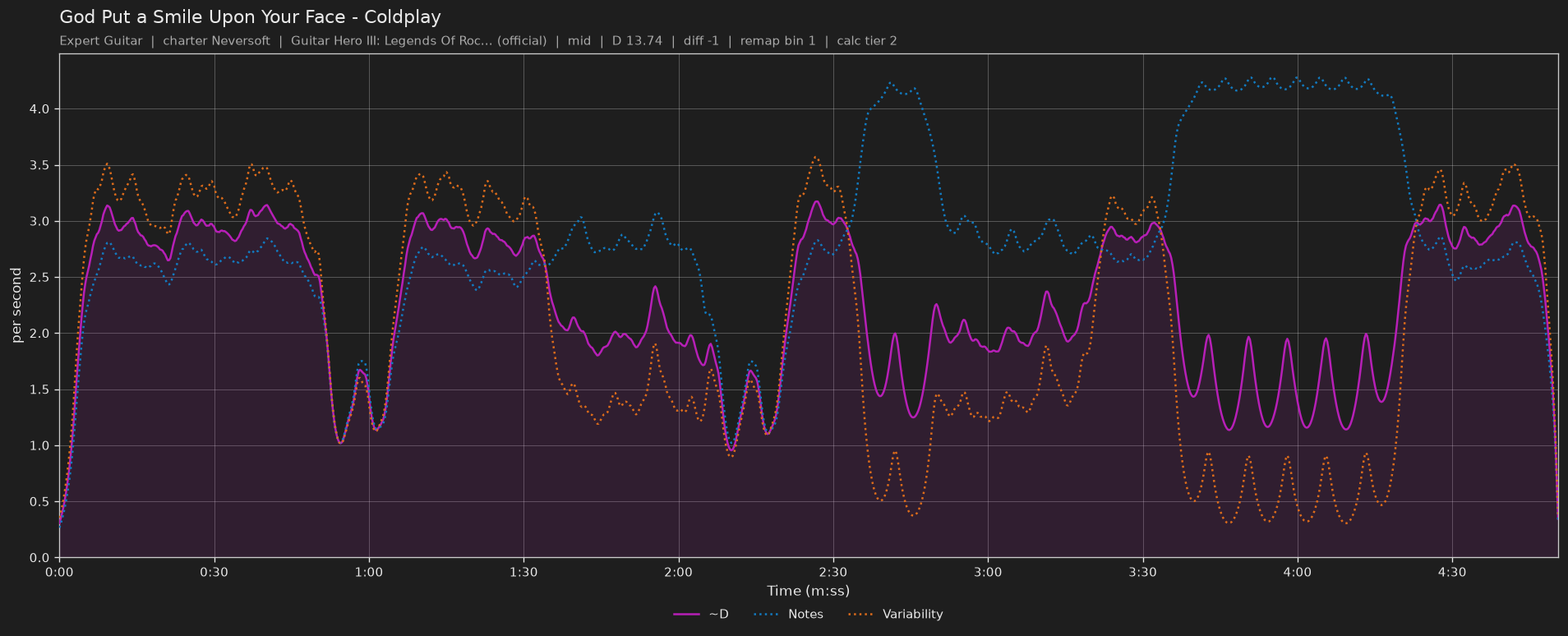Click the 'remap bin 1' subtitle entry

[x=777, y=41]
